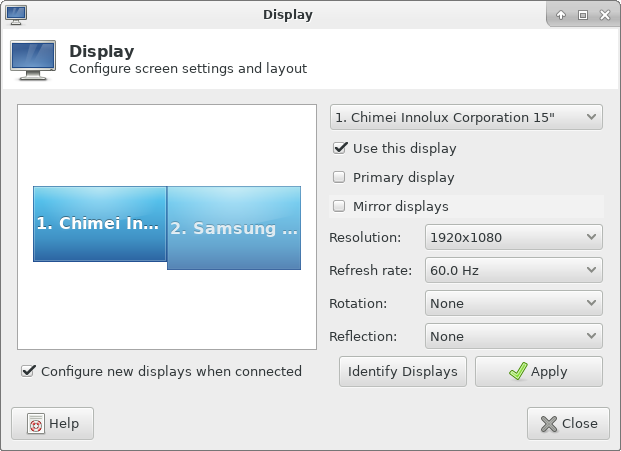The width and height of the screenshot is (621, 451).
Task: Open the Refresh rate 60.0 Hz dropdown
Action: tap(513, 270)
